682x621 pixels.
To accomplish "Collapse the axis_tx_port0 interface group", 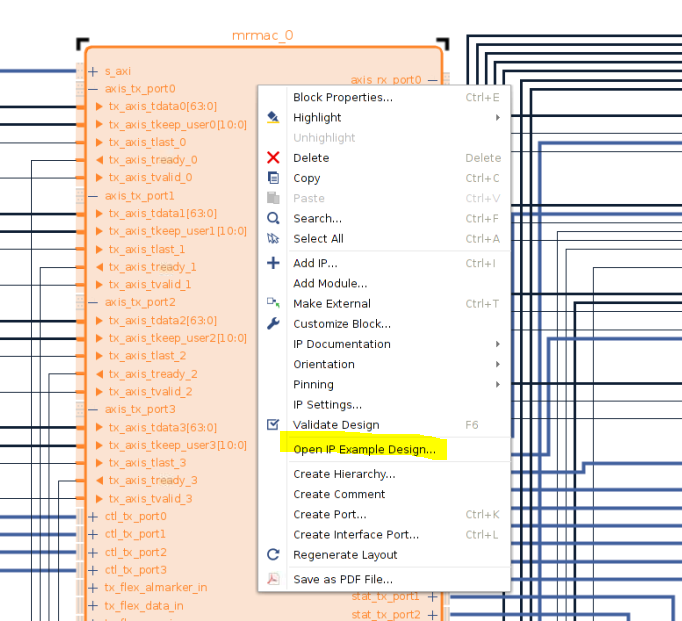I will [x=94, y=89].
